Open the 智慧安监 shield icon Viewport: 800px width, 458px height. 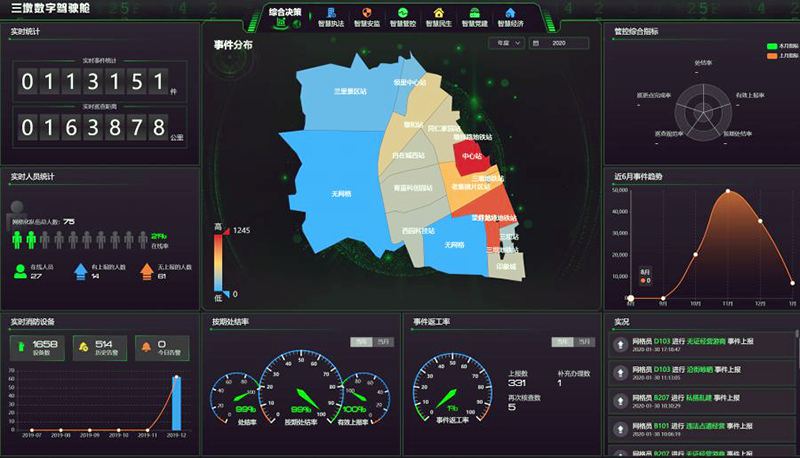click(365, 13)
